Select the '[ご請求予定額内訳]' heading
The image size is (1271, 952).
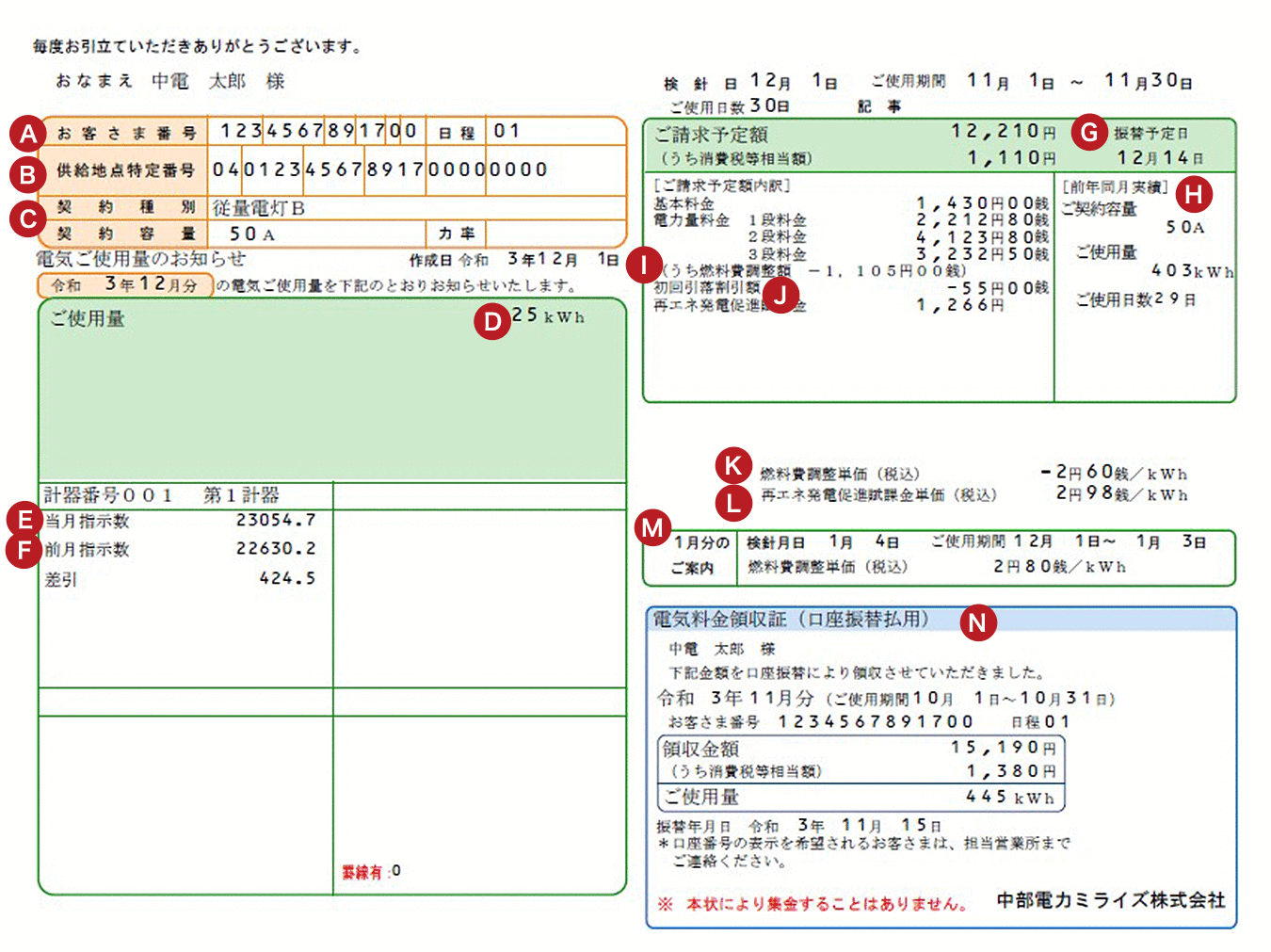pos(721,186)
